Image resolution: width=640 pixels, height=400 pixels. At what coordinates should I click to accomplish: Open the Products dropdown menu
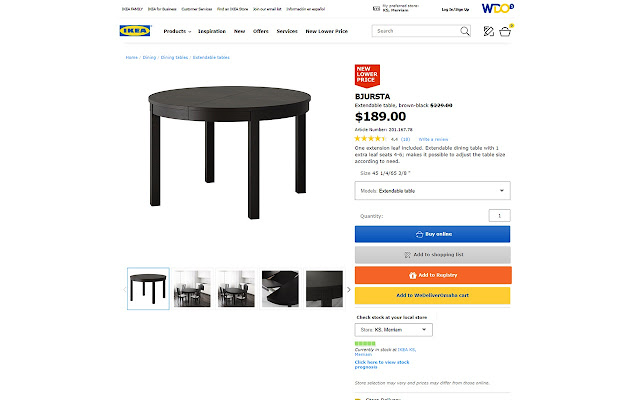coord(177,31)
